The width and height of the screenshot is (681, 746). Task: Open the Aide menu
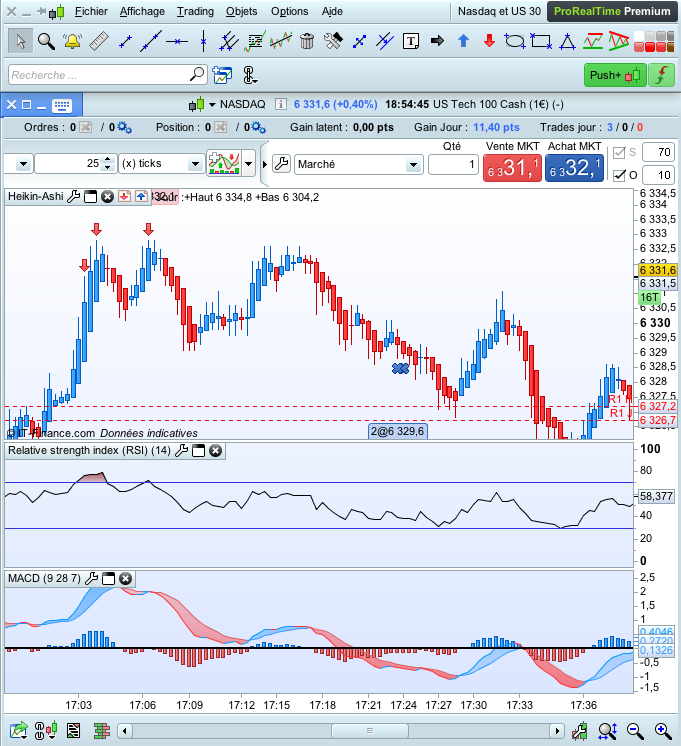click(x=332, y=11)
